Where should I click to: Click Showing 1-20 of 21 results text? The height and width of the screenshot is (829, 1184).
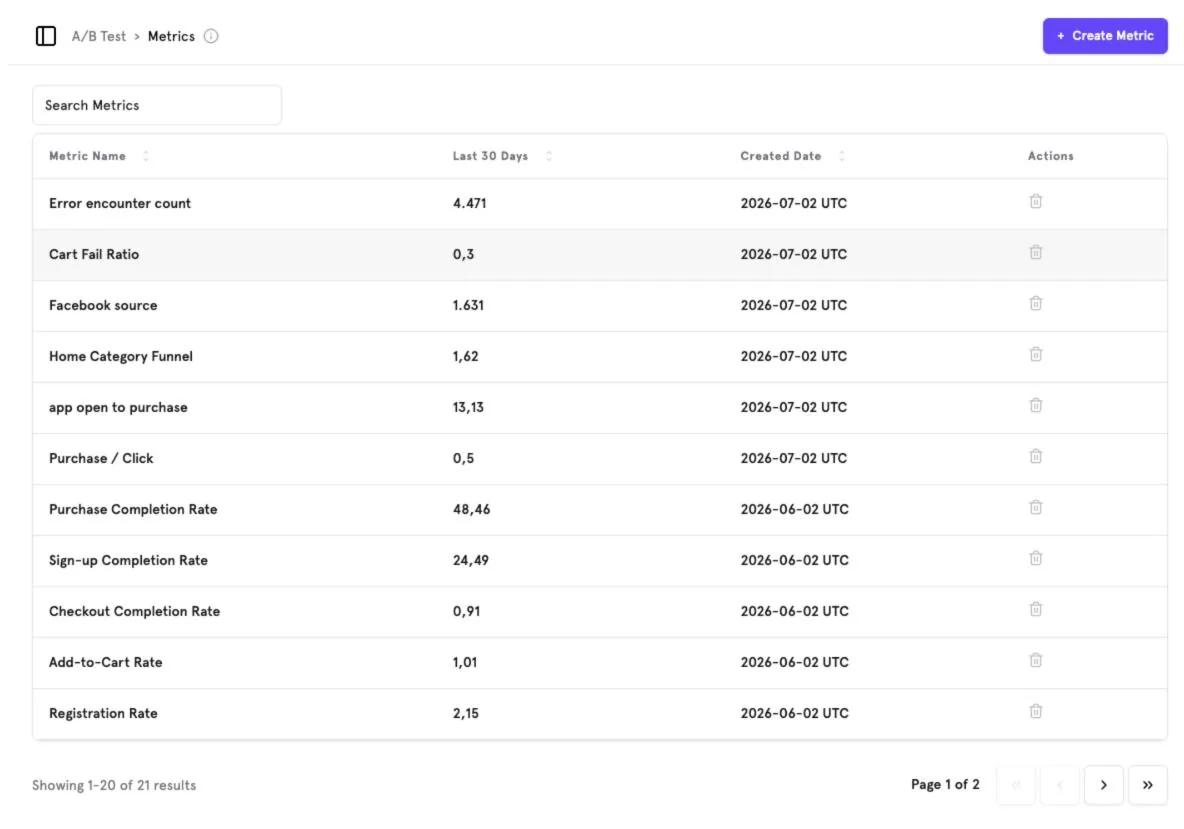(x=114, y=785)
